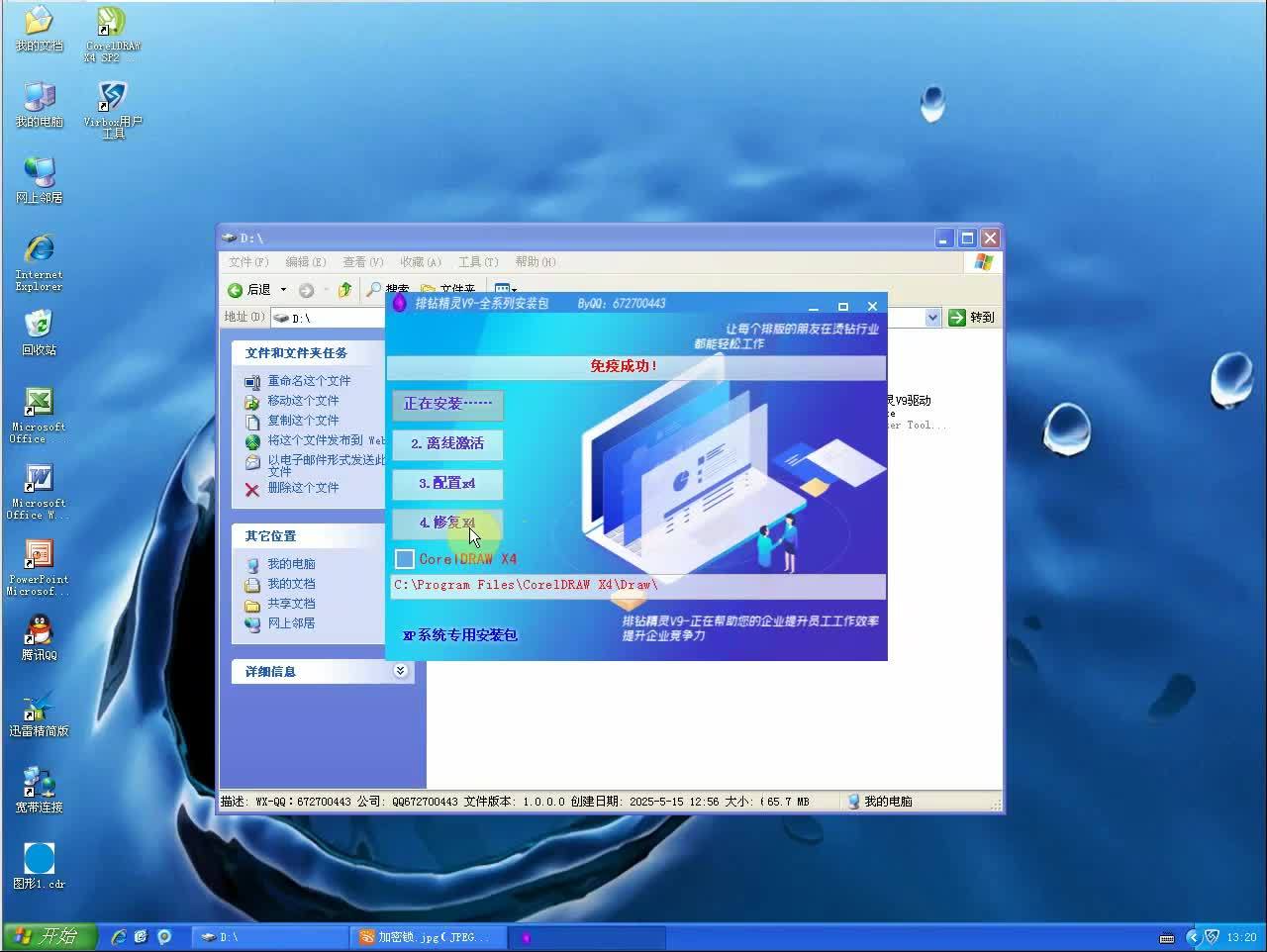Screen dimensions: 1267x952
Task: Click the Up folder icon in toolbar
Action: pos(344,290)
